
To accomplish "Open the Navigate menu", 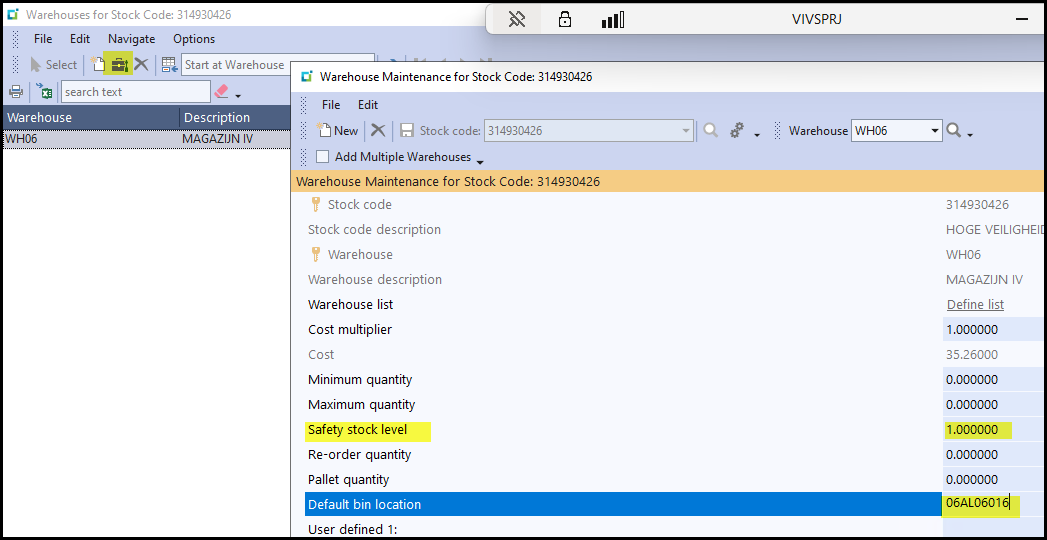I will coord(131,39).
